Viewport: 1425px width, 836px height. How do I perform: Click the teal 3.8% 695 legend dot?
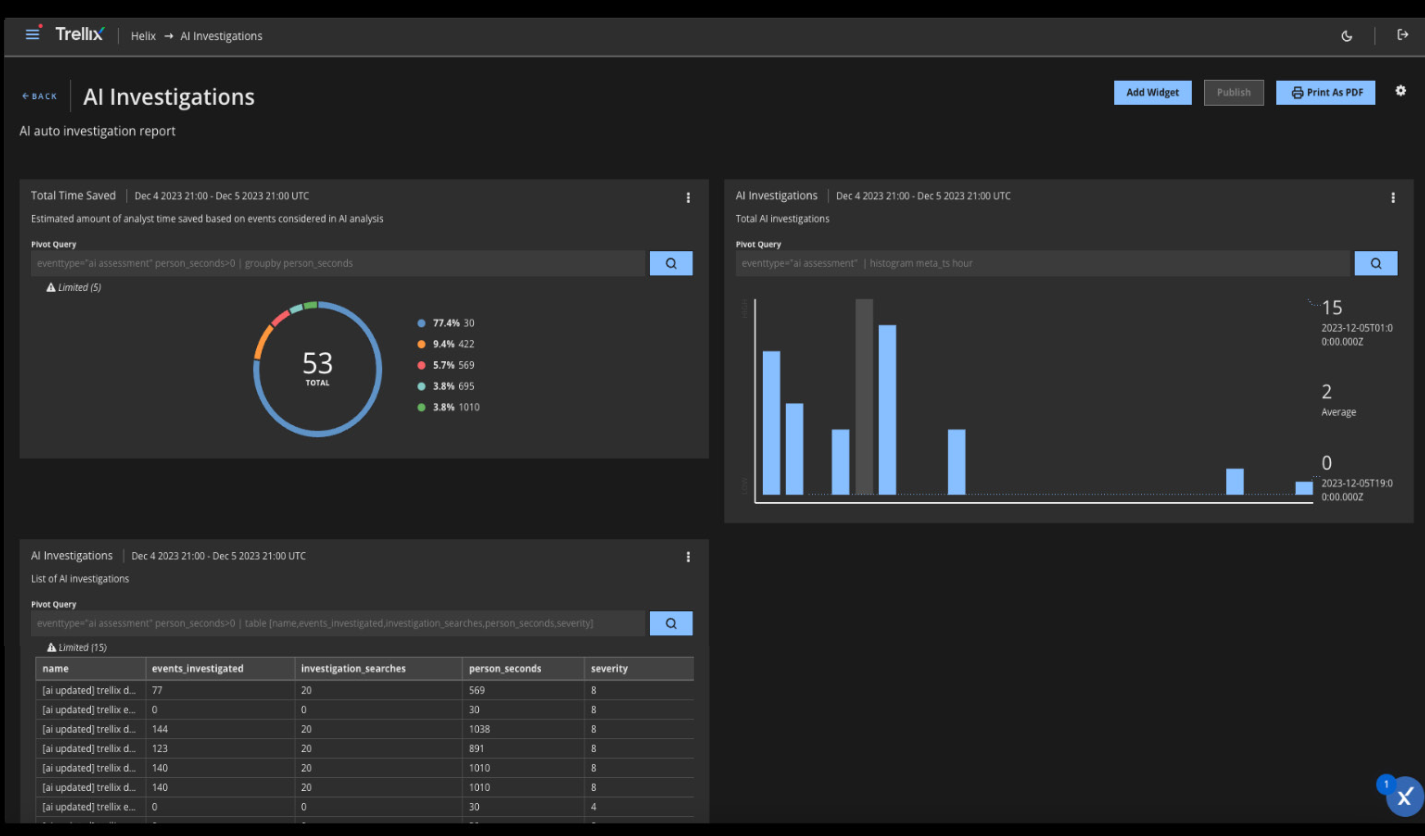coord(422,386)
